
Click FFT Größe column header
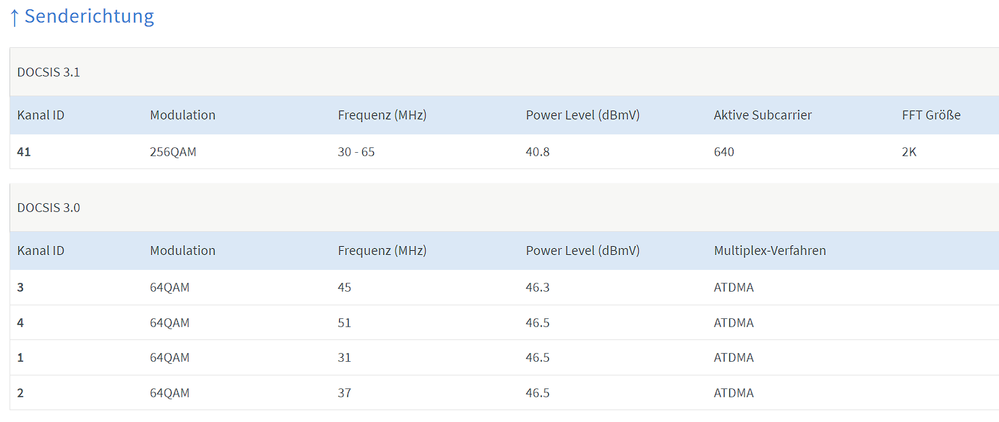(931, 115)
